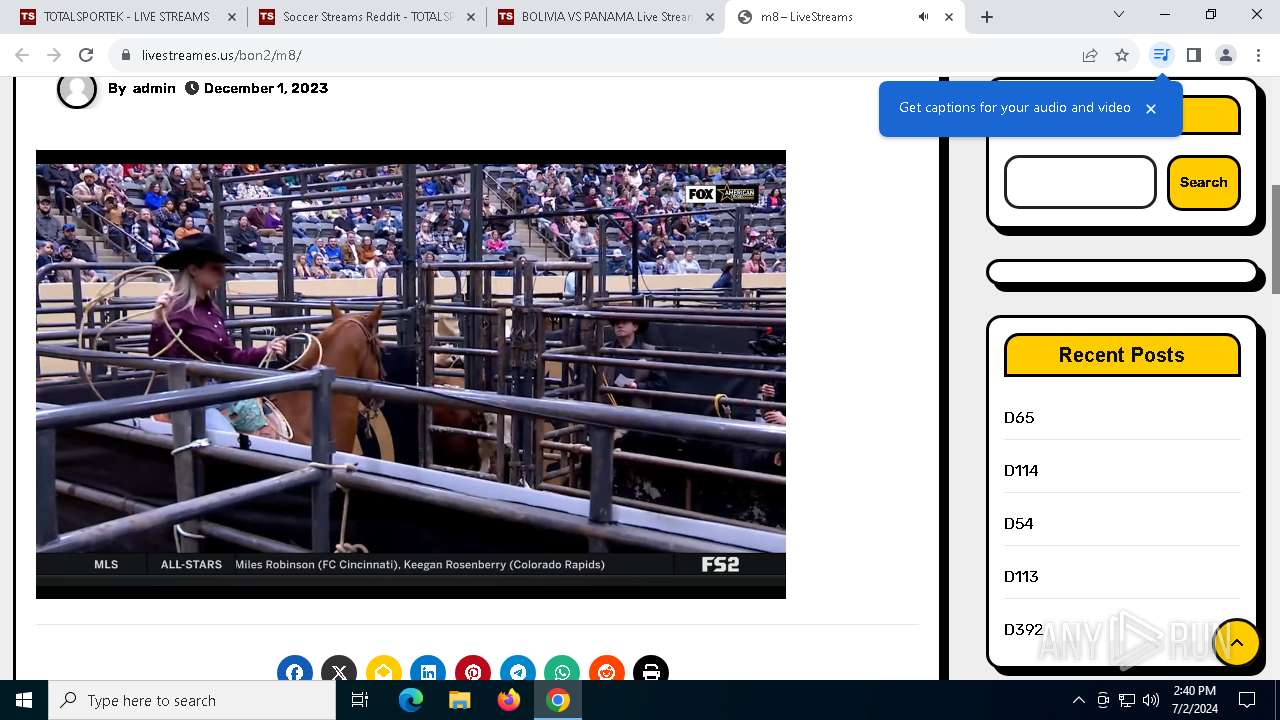Open Chrome's three-dot menu
Image resolution: width=1280 pixels, height=720 pixels.
(x=1258, y=55)
